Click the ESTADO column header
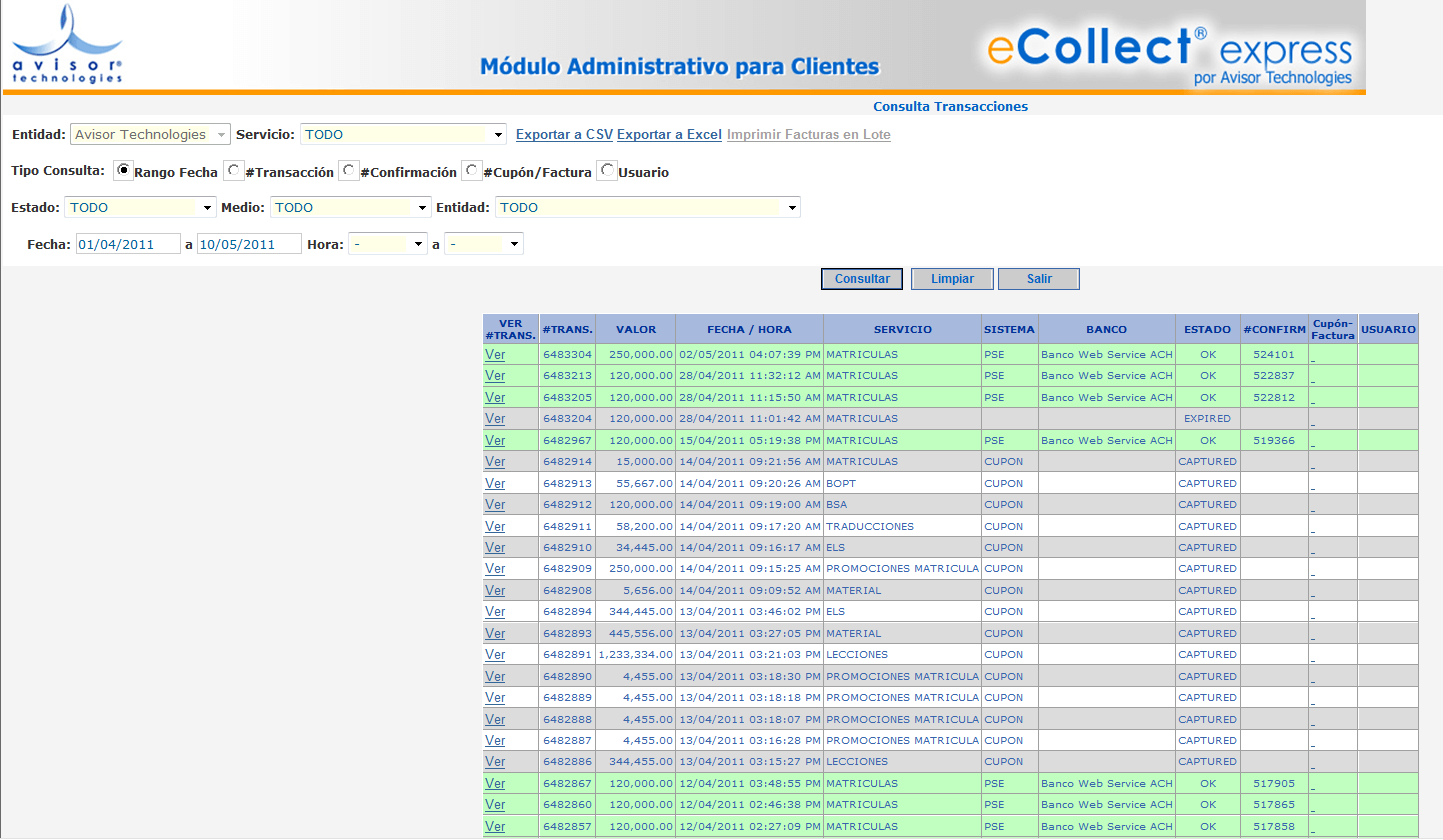 pyautogui.click(x=1207, y=329)
